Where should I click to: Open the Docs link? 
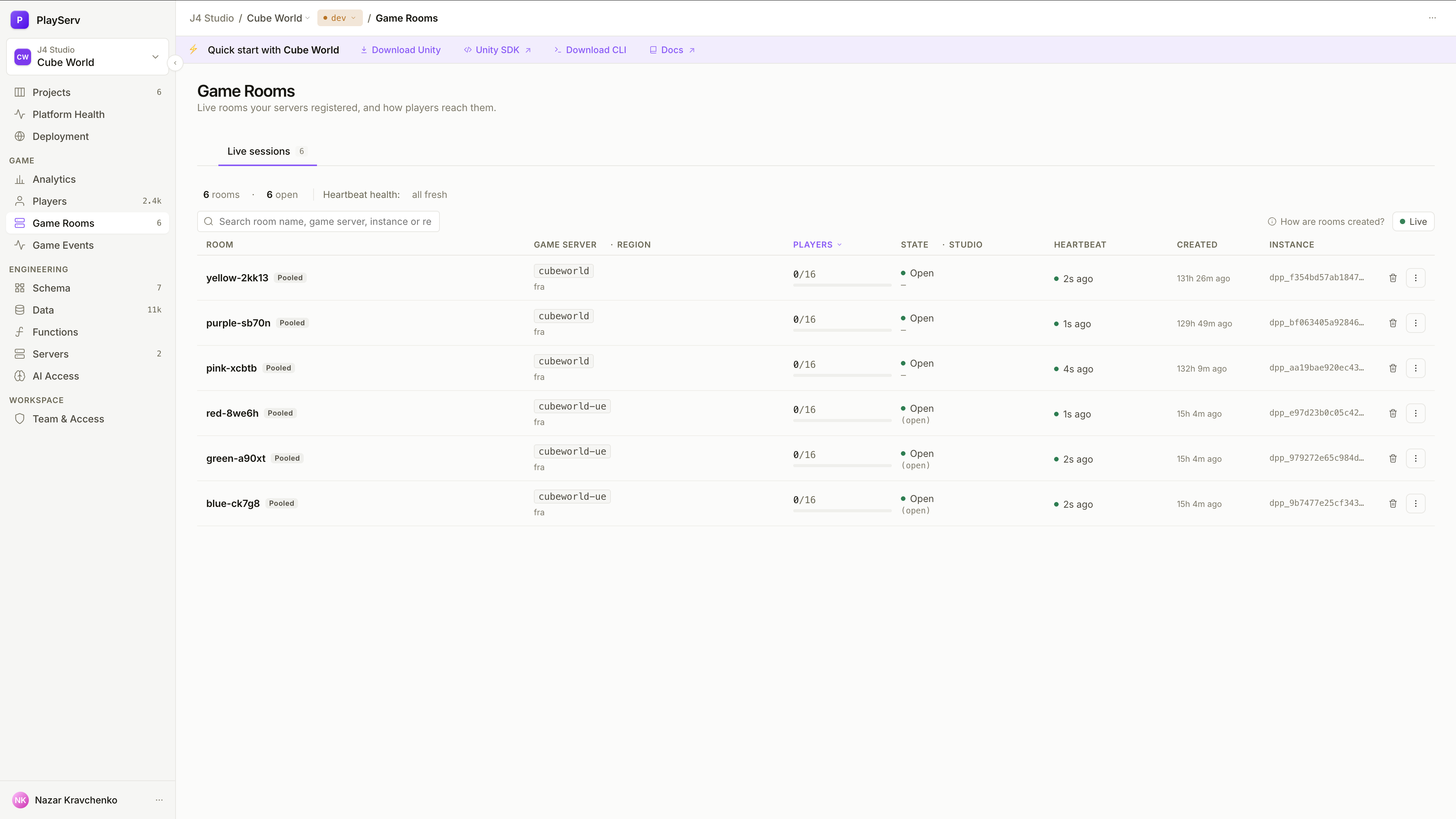coord(672,50)
